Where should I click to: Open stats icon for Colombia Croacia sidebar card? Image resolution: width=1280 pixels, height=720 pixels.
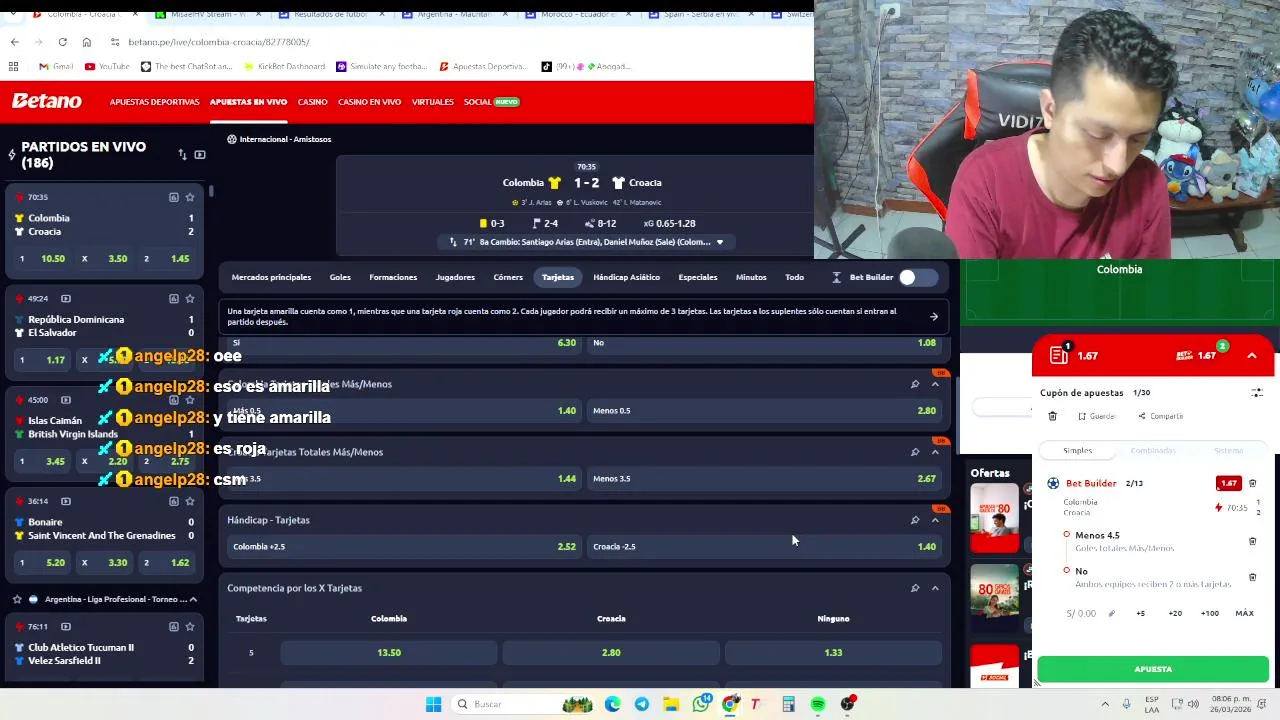[x=173, y=197]
